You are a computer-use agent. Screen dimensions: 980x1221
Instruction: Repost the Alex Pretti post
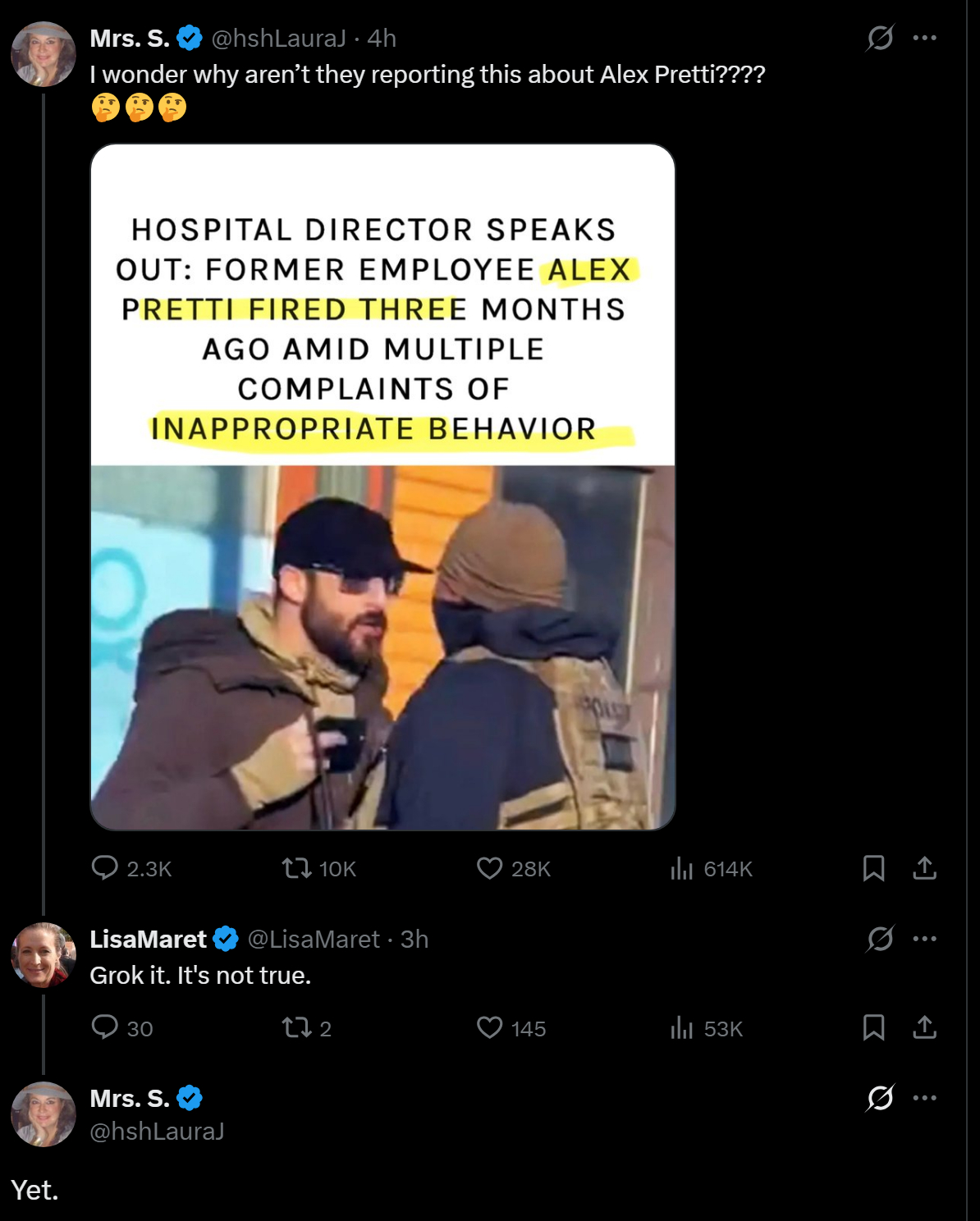pos(296,868)
